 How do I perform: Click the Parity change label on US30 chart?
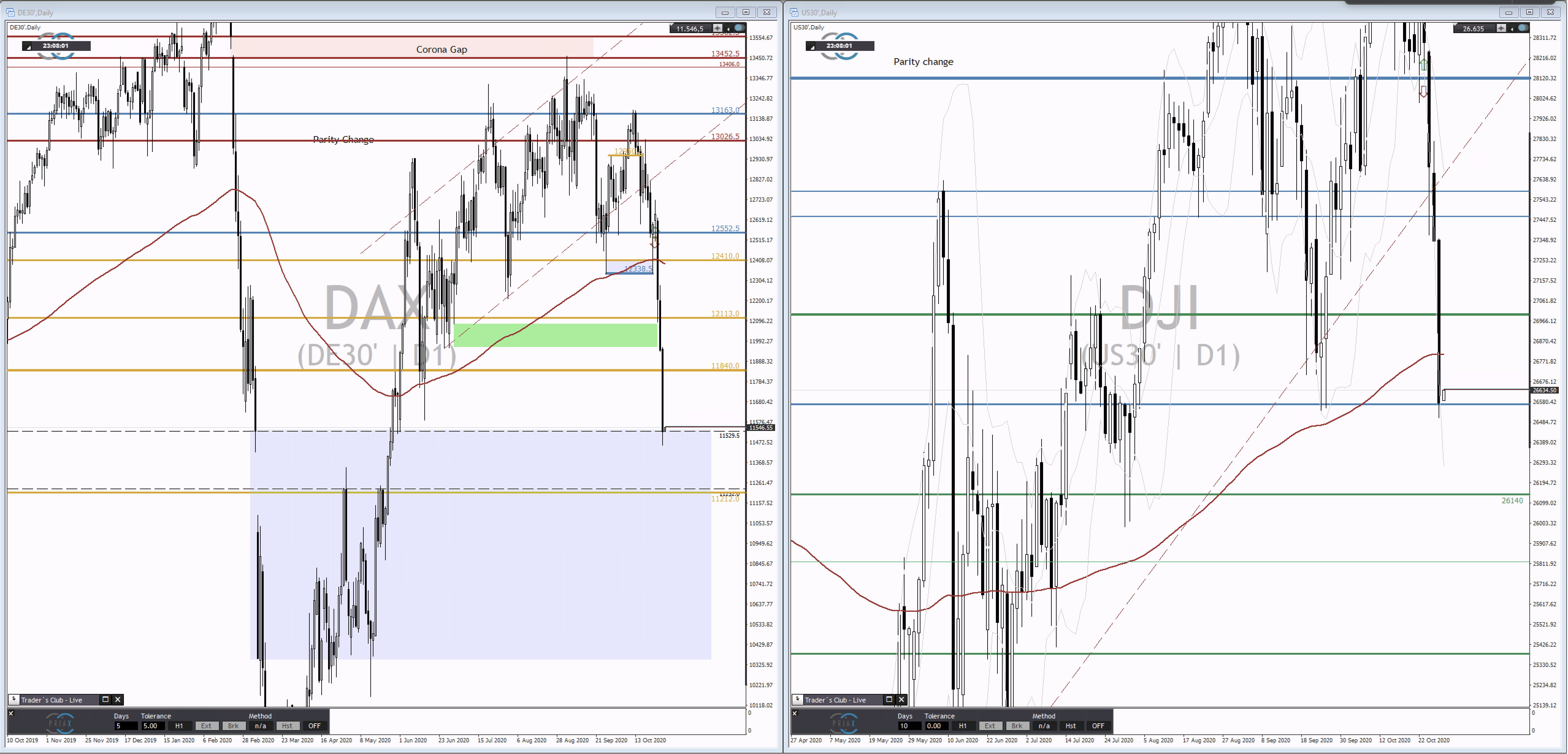click(923, 62)
